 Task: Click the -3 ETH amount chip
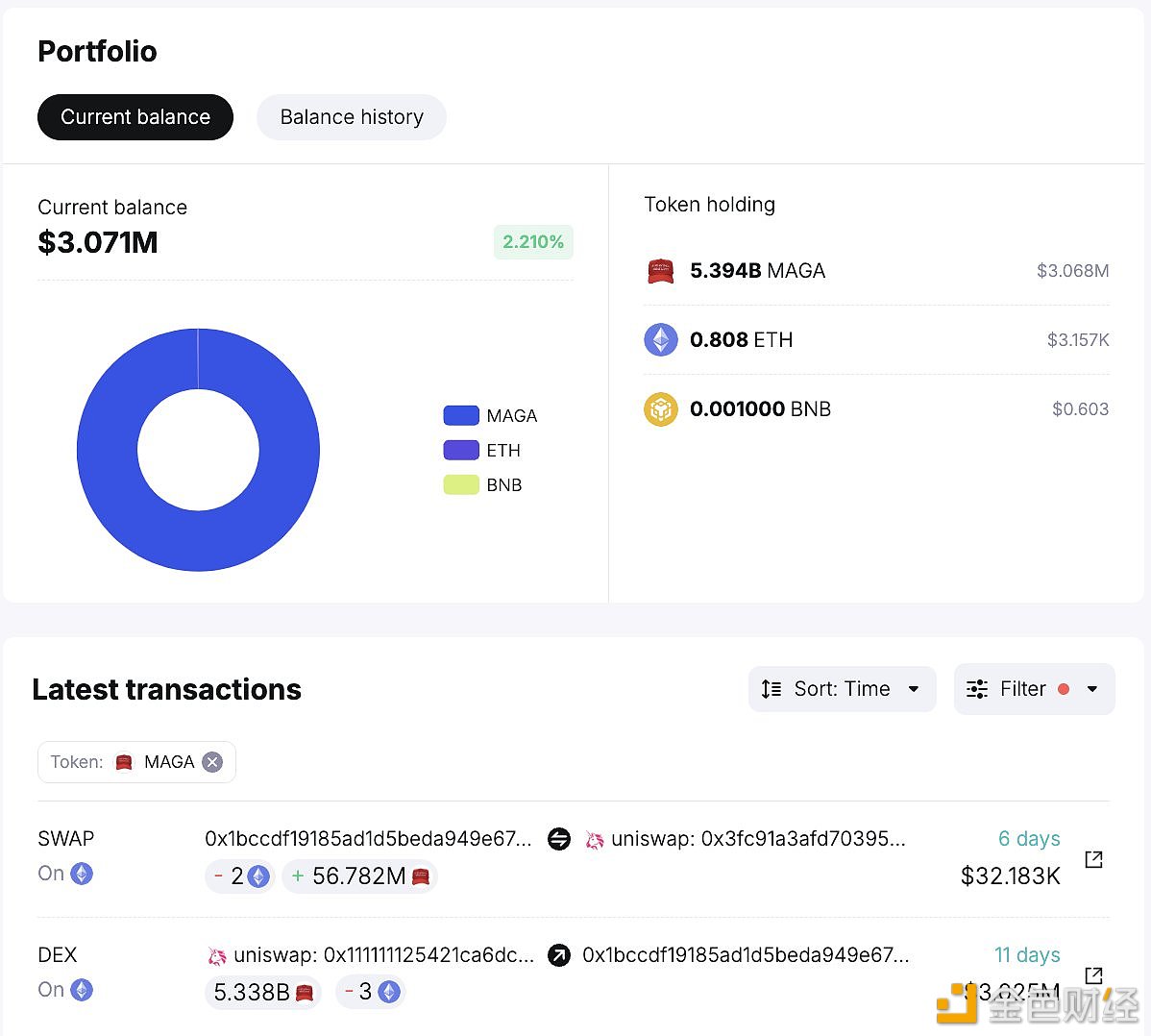click(371, 992)
